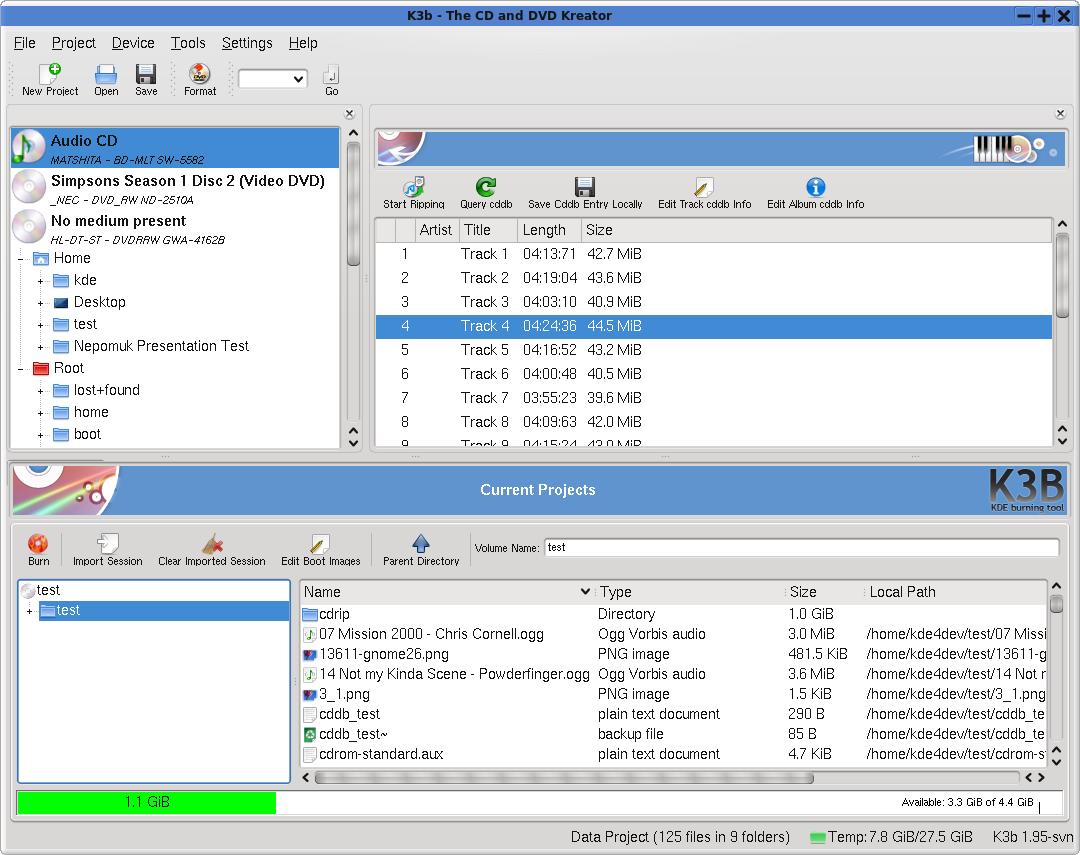The height and width of the screenshot is (855, 1080).
Task: Click the project files scroll-right arrow
Action: pyautogui.click(x=1041, y=778)
